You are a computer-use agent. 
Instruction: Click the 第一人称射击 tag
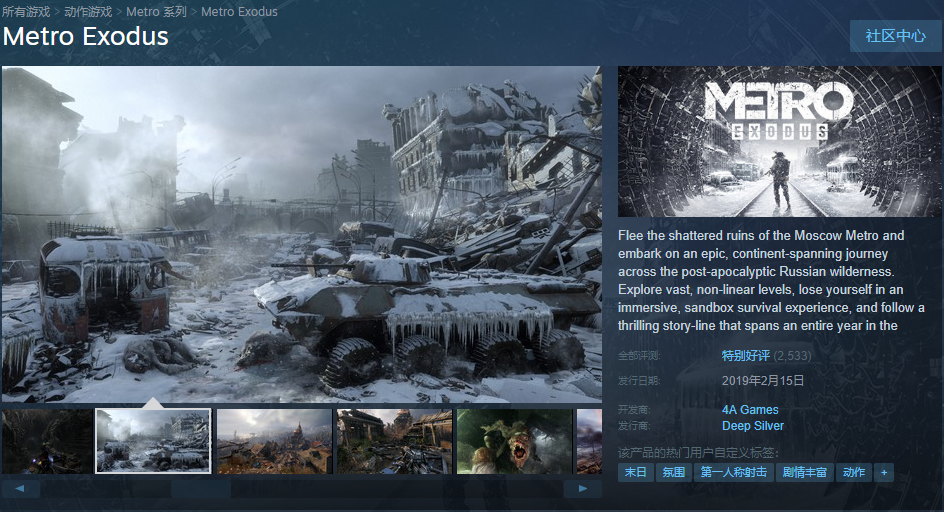(733, 472)
